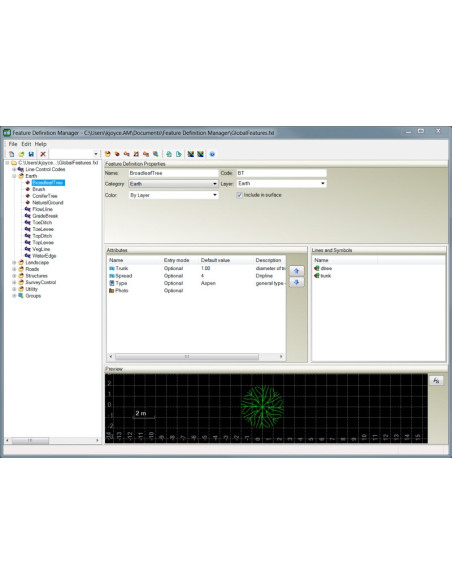Click the Code field containing BT
This screenshot has height=584, width=452.
[x=281, y=173]
